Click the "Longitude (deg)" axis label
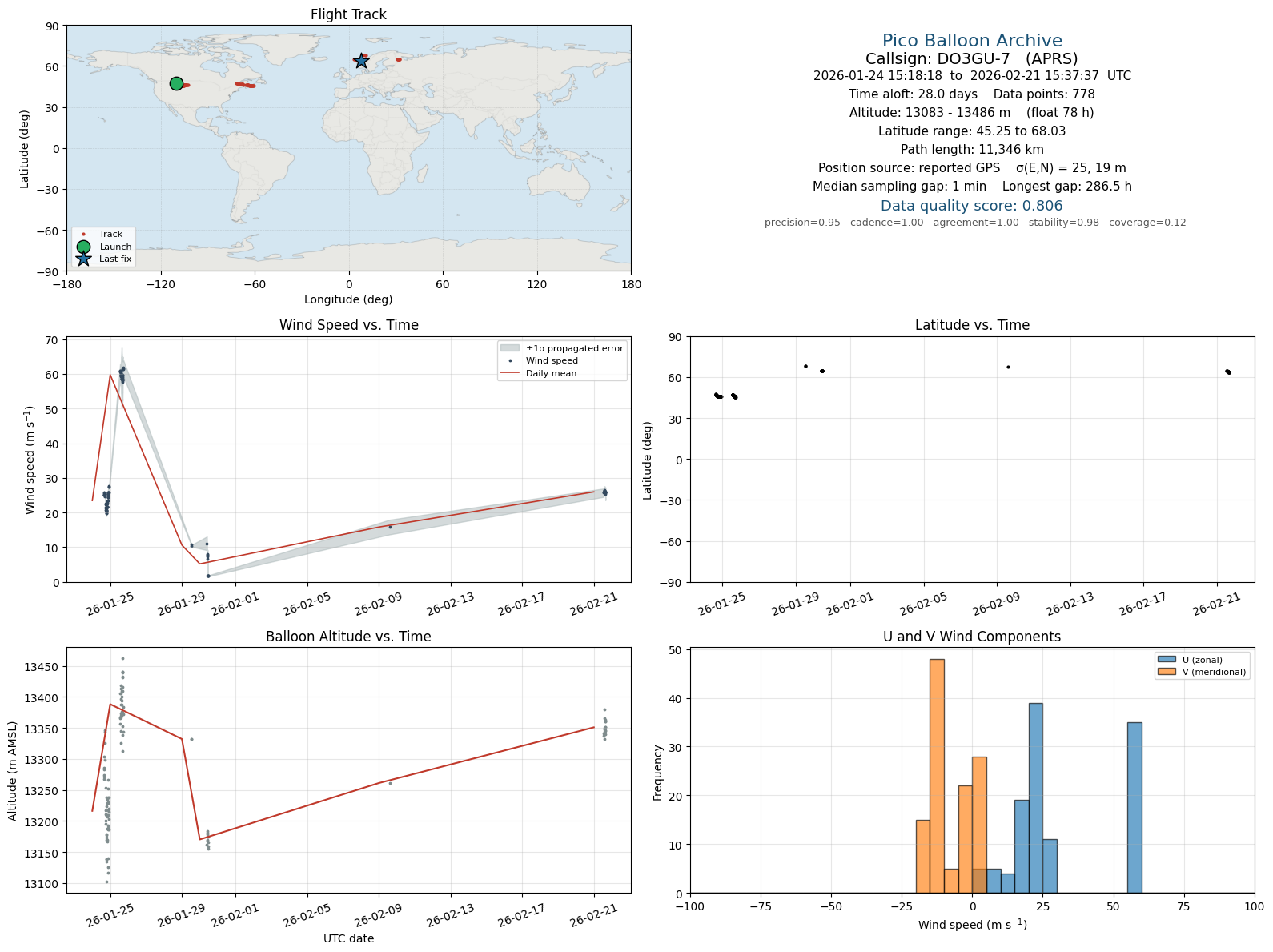Screen dimensions: 1273x952 [348, 299]
